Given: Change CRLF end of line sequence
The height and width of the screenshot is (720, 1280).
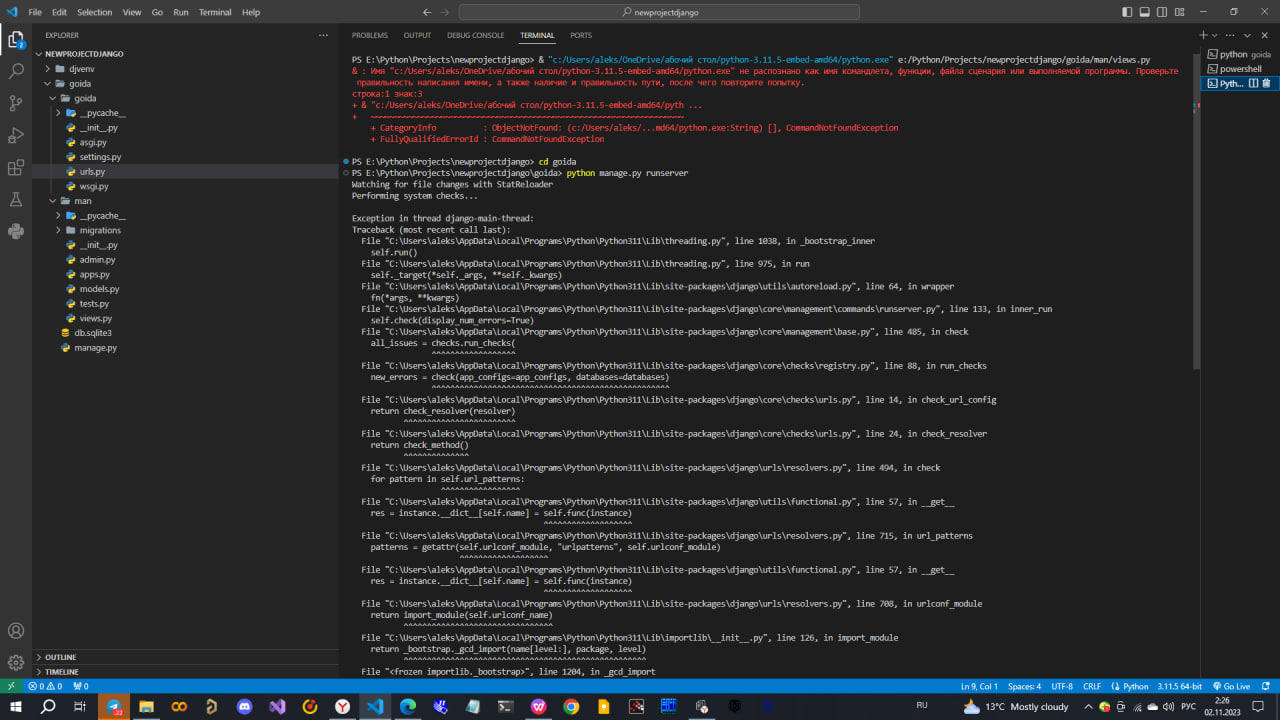Looking at the screenshot, I should point(1092,686).
